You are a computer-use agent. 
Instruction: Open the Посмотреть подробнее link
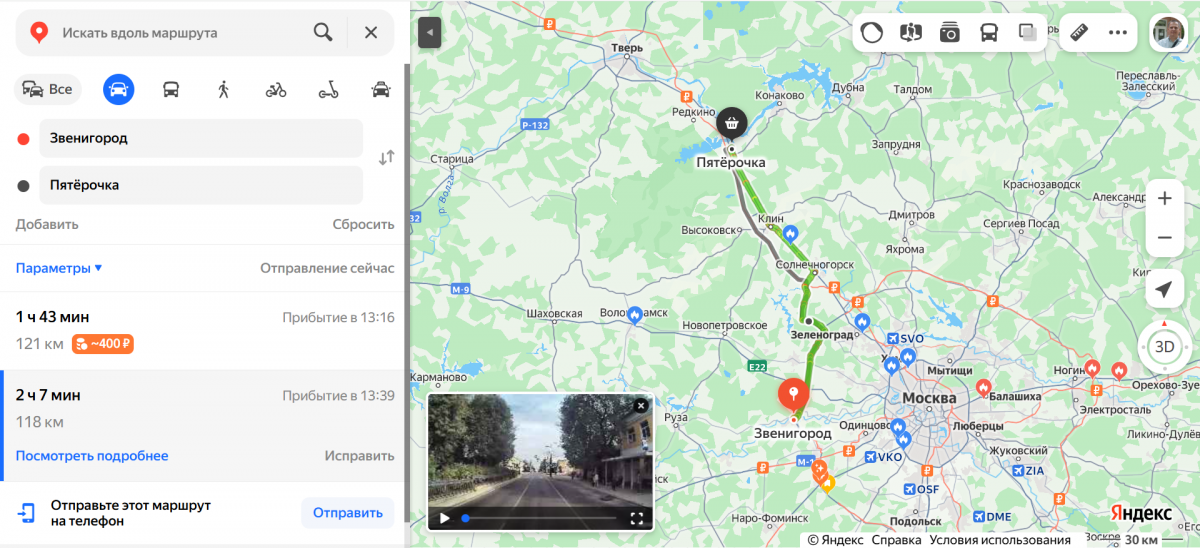pos(92,456)
